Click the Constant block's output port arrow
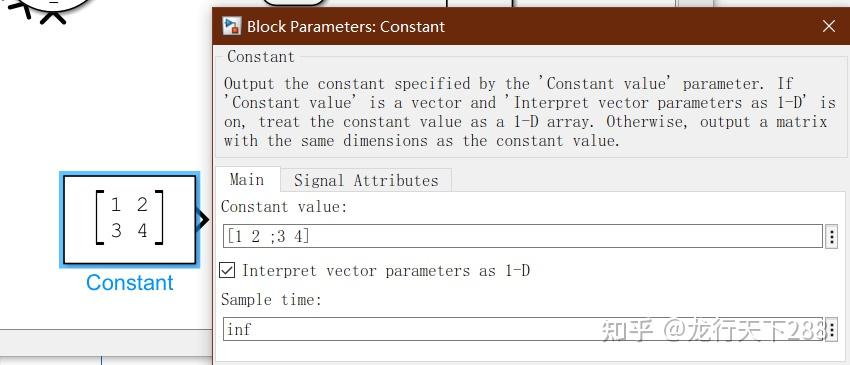The image size is (850, 365). [203, 220]
